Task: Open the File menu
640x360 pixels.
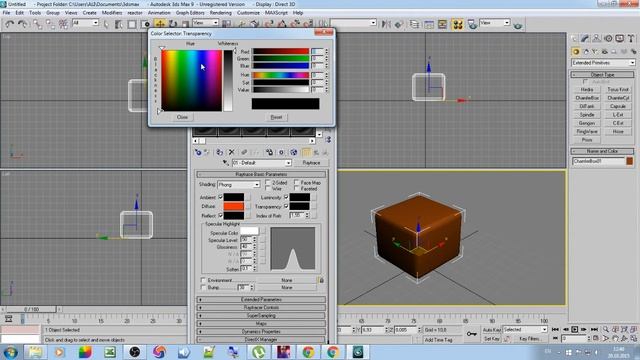Action: (x=7, y=13)
